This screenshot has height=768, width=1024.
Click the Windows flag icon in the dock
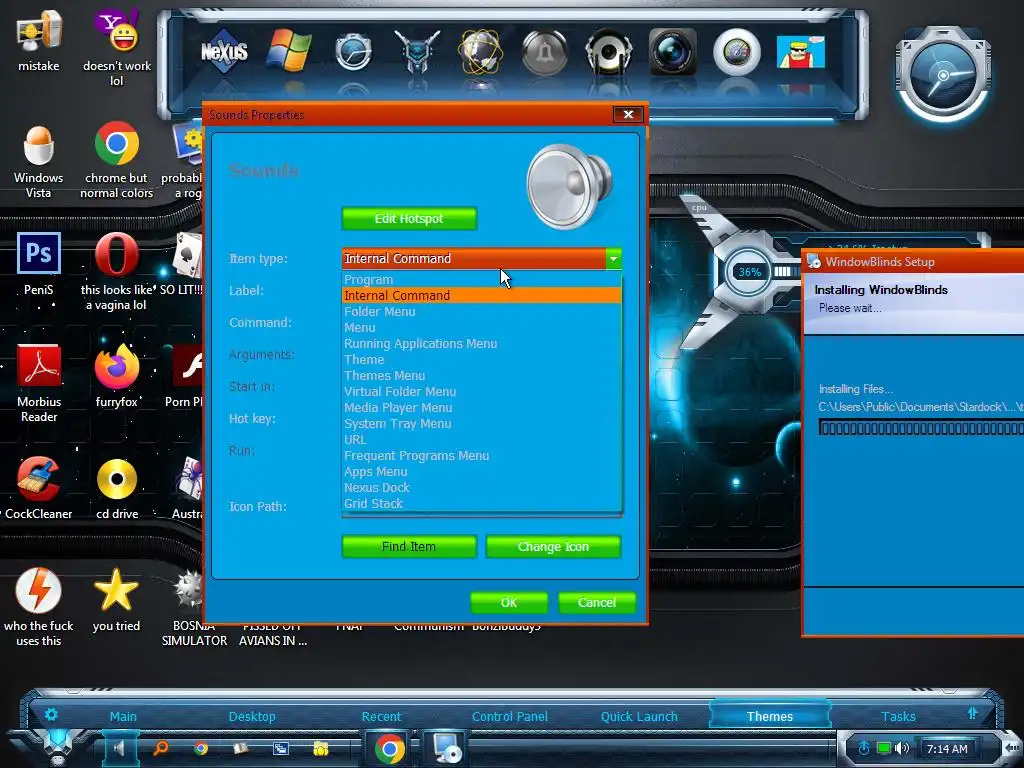point(289,51)
